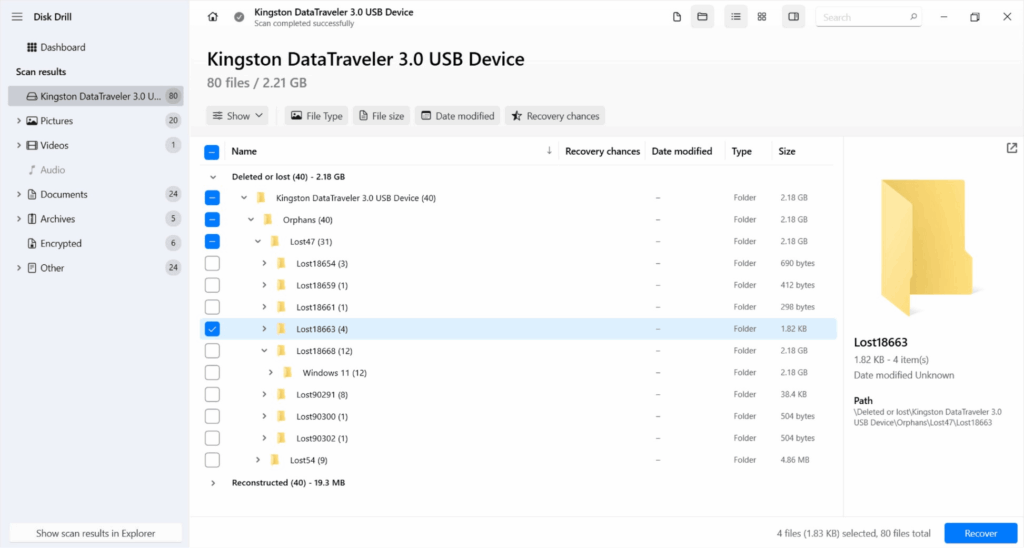Toggle the preview panel icon
1024x548 pixels.
pos(793,17)
